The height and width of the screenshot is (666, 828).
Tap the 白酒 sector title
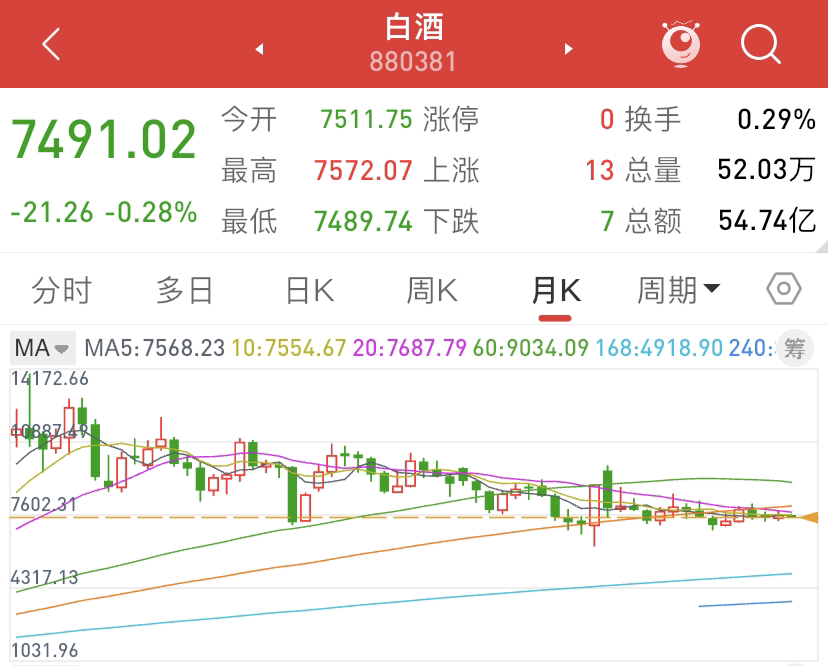[x=414, y=27]
